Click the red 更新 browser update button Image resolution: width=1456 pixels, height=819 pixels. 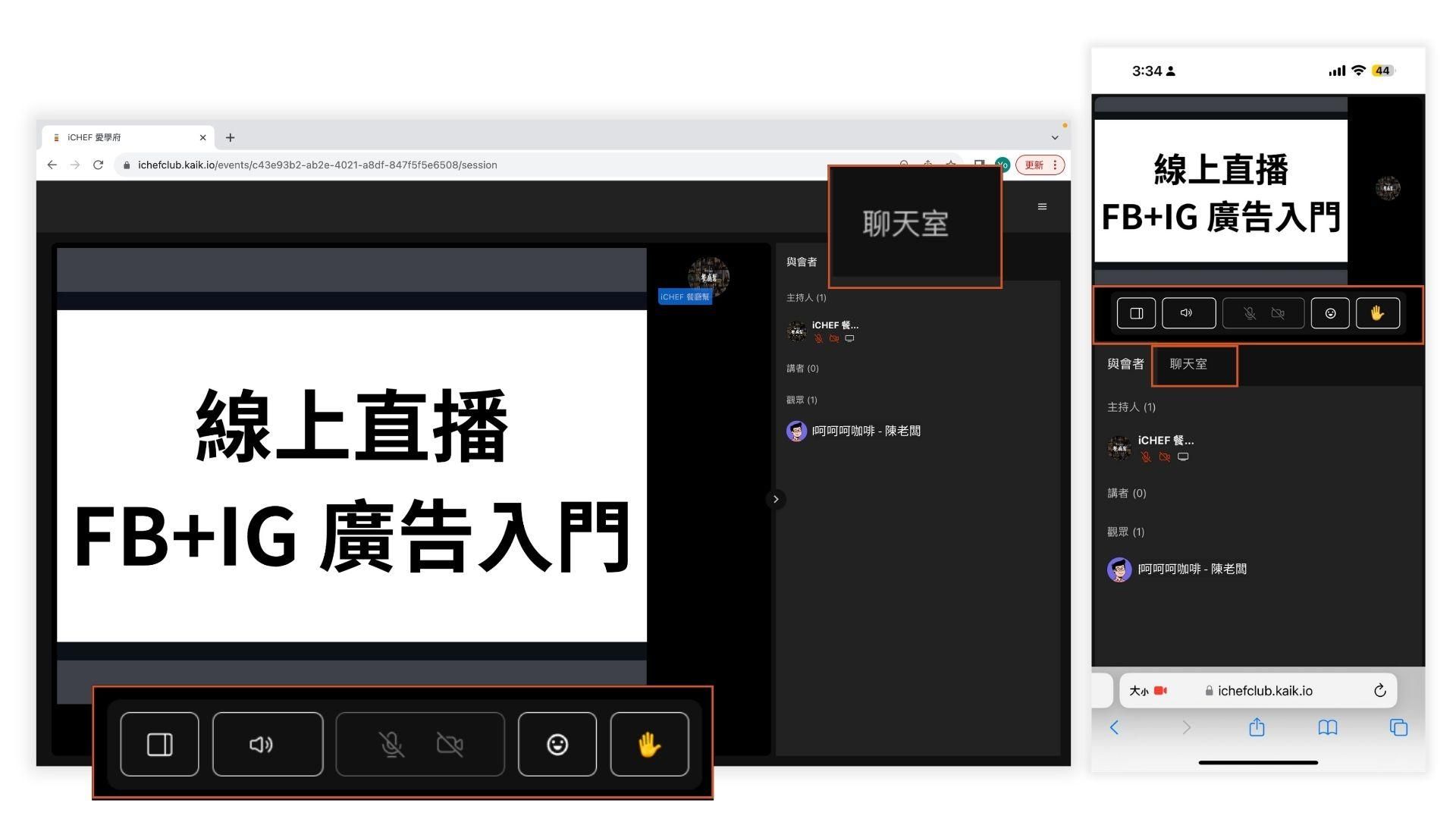tap(1034, 165)
